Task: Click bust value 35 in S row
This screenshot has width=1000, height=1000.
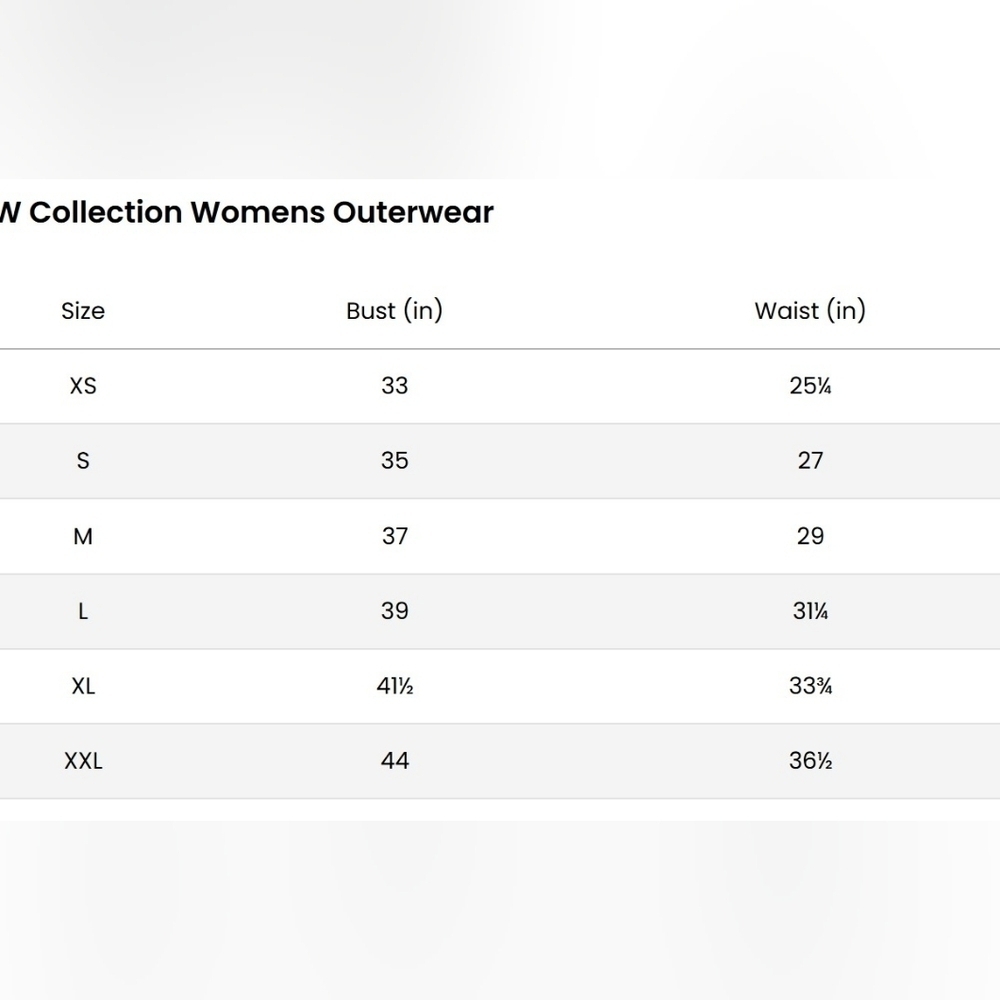Action: click(x=394, y=460)
